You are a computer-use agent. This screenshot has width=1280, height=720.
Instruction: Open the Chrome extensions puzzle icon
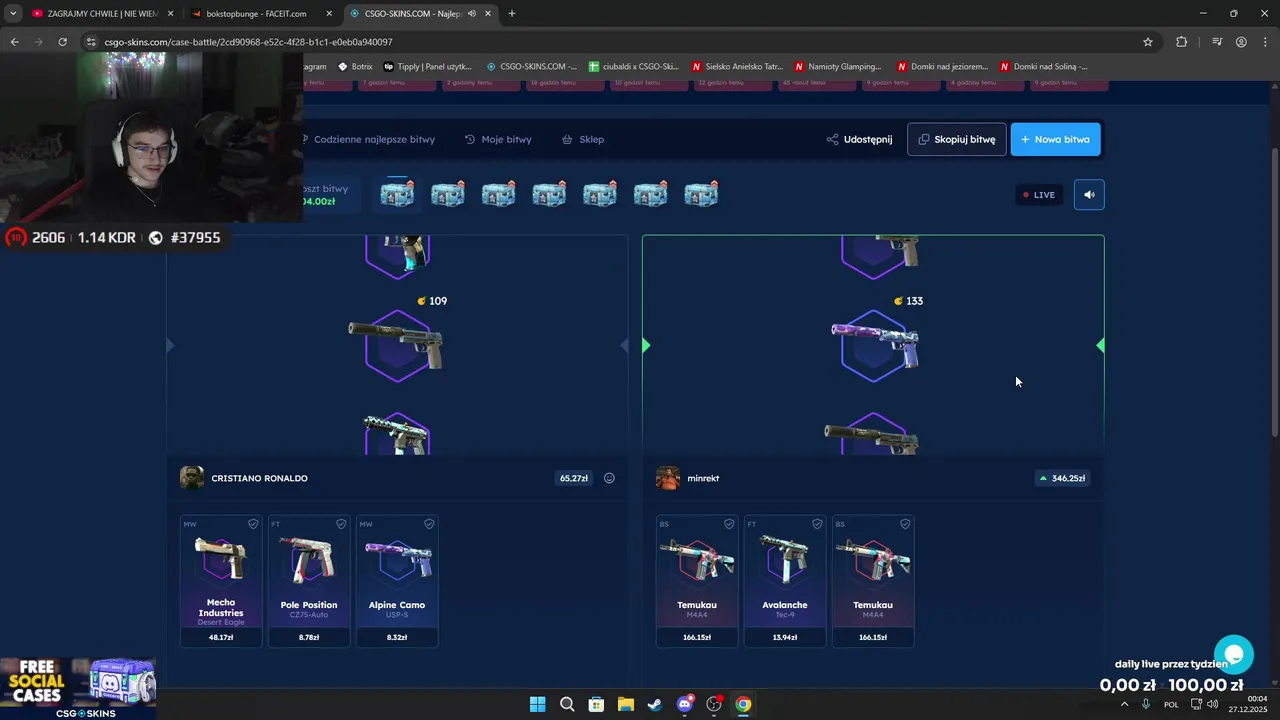pyautogui.click(x=1182, y=42)
